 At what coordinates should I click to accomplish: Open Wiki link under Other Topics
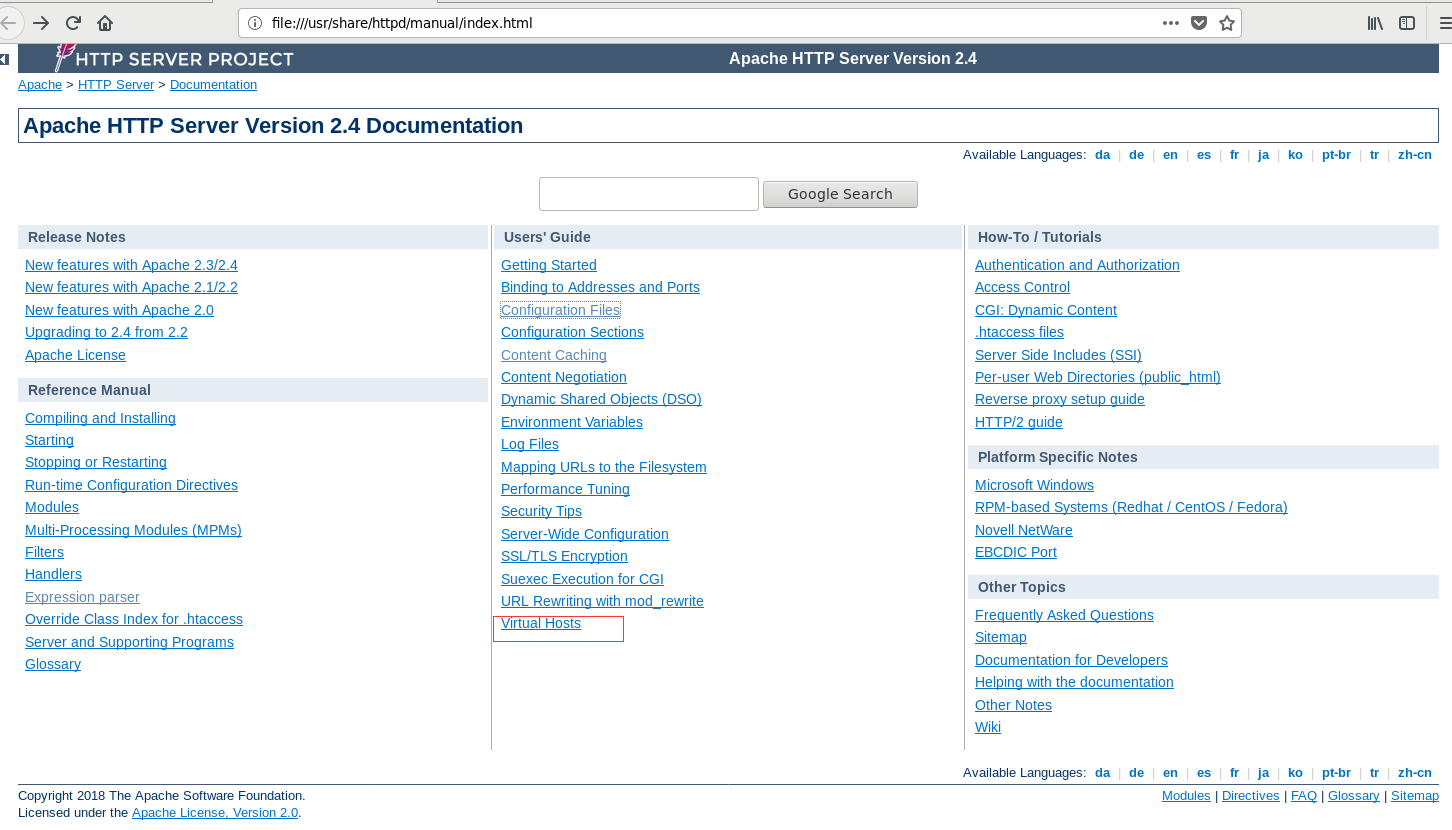click(988, 727)
